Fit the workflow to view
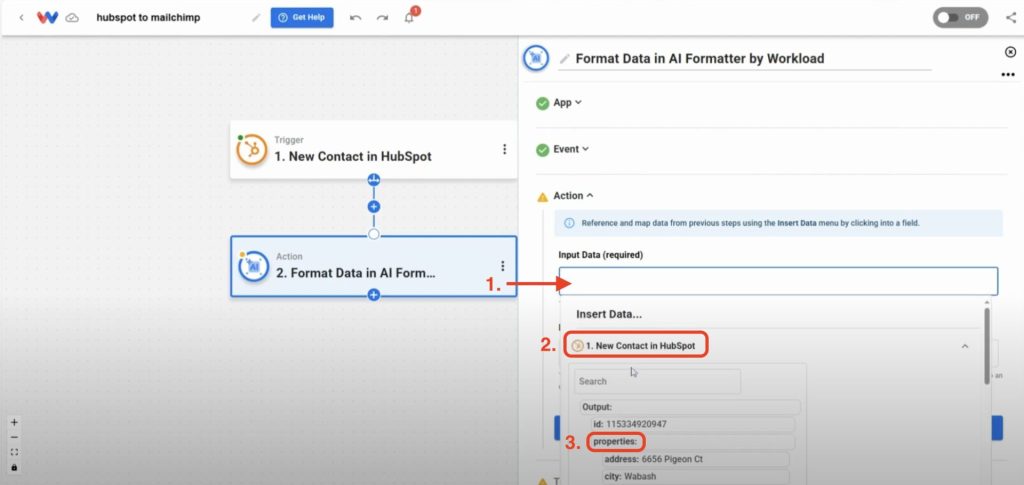 click(14, 452)
